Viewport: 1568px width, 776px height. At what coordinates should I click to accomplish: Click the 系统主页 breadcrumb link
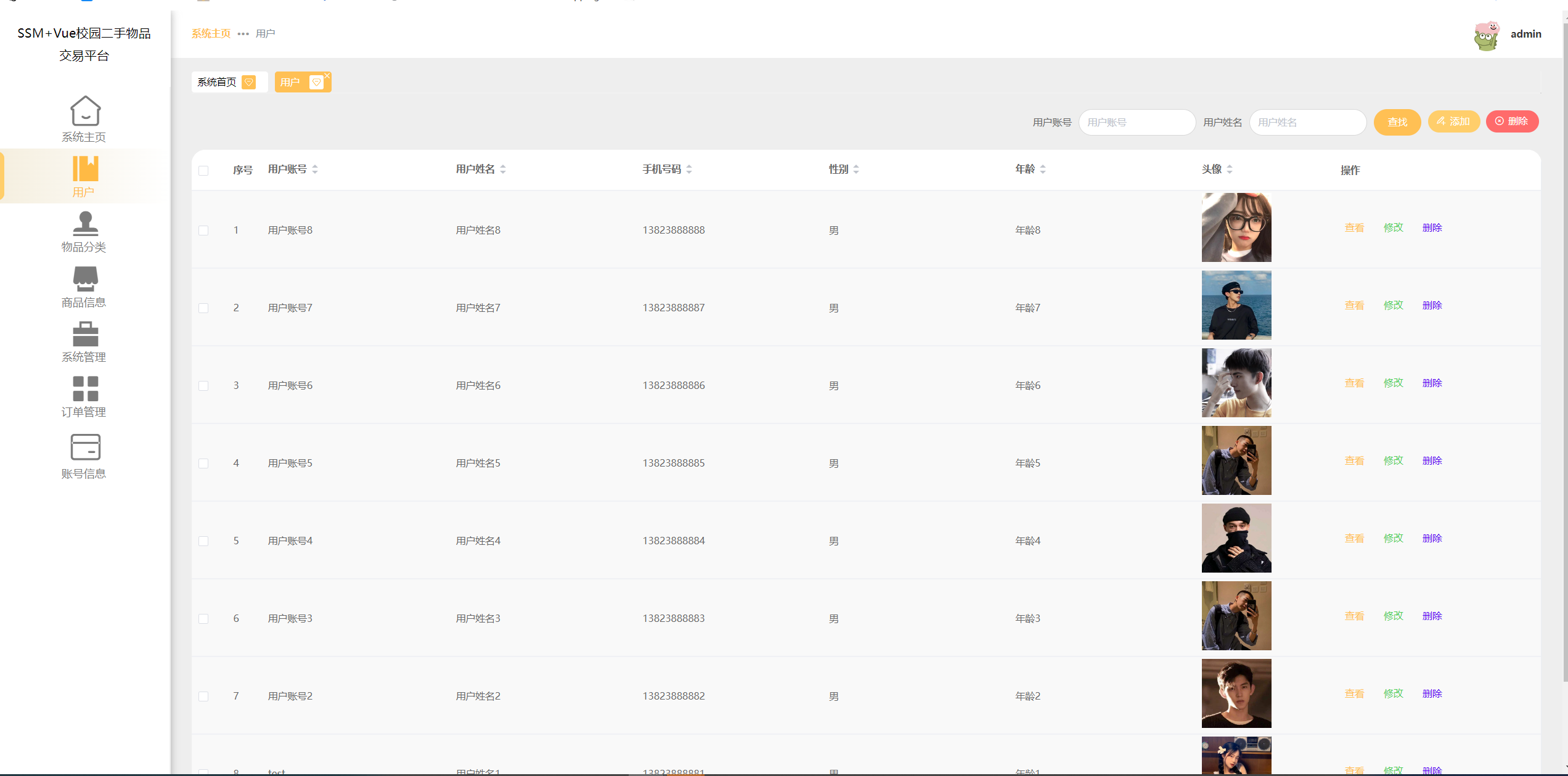point(211,33)
